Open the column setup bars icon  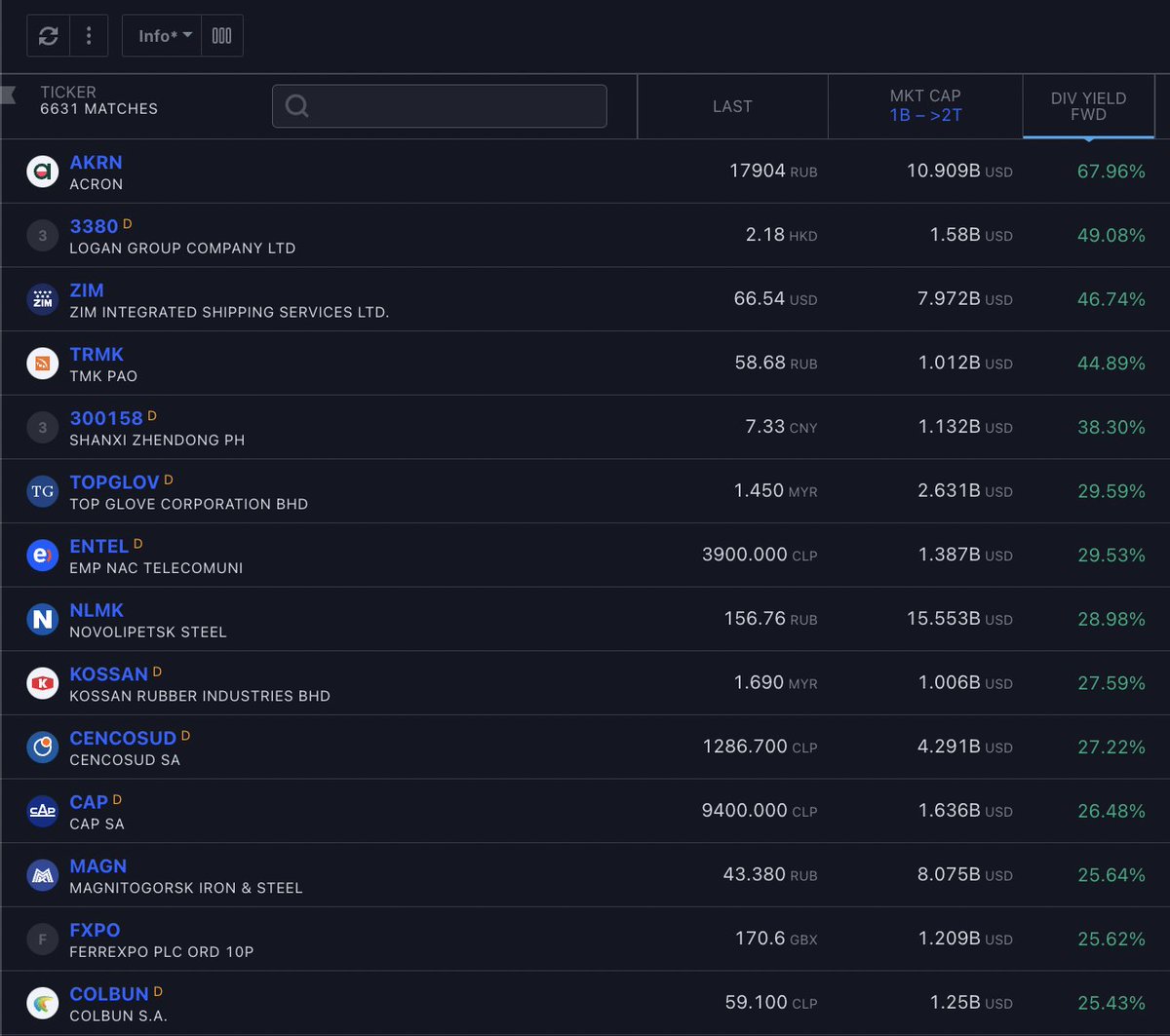(222, 36)
